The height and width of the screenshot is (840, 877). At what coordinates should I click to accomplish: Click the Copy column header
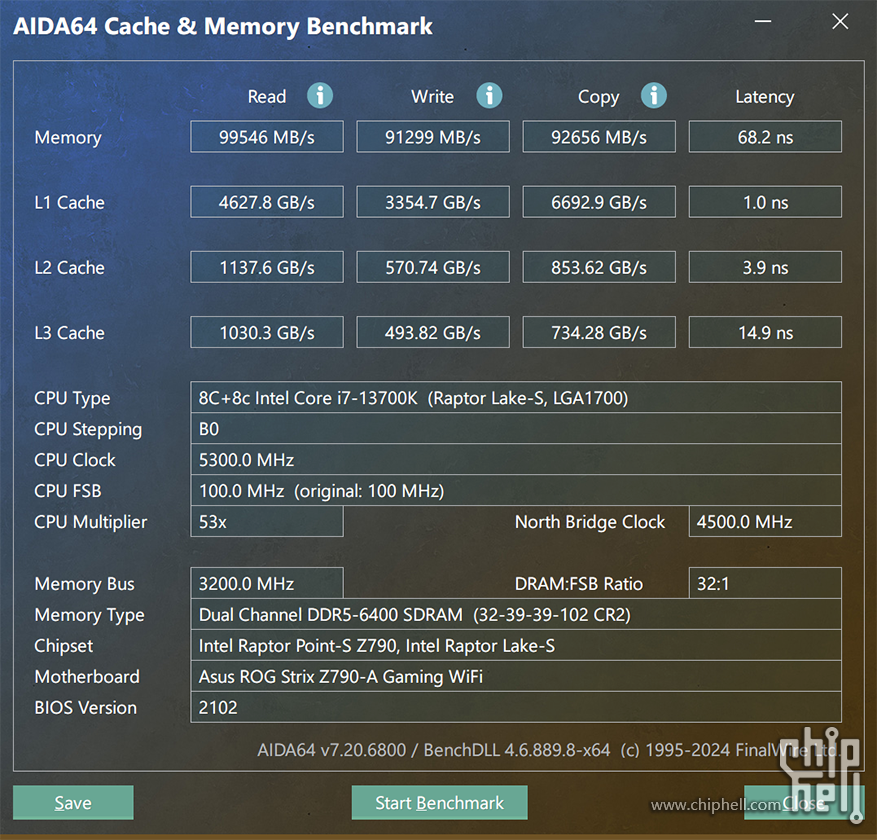point(598,97)
